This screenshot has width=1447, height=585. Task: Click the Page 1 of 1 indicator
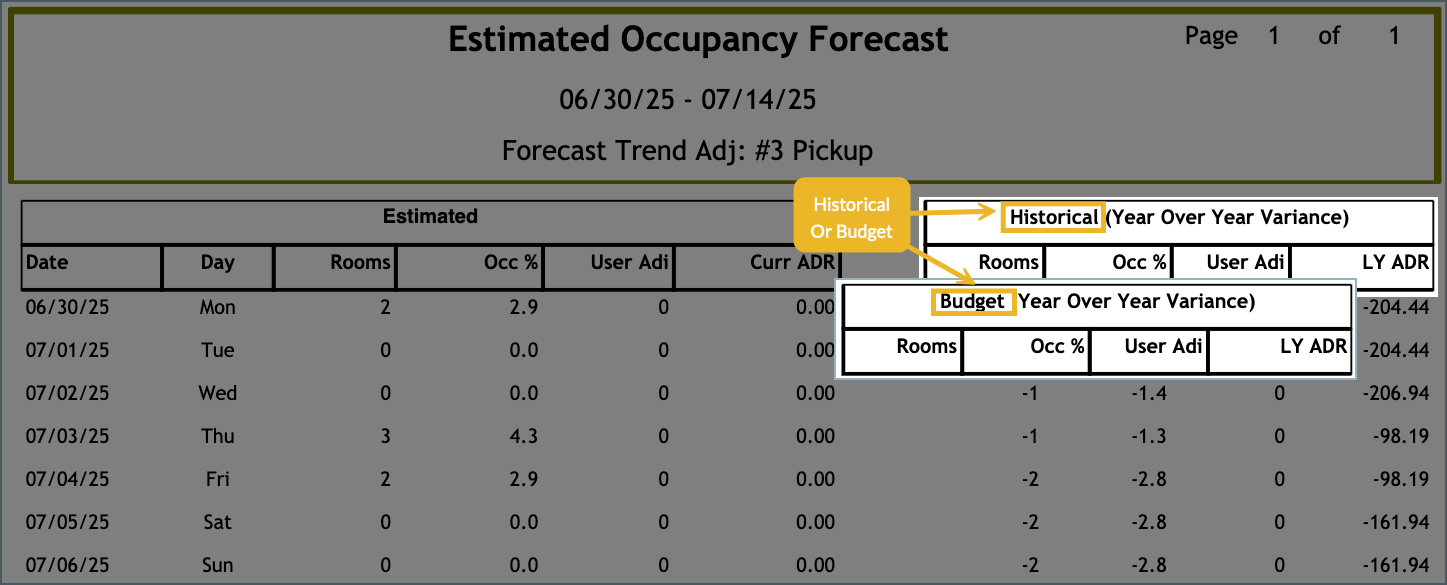(1291, 36)
